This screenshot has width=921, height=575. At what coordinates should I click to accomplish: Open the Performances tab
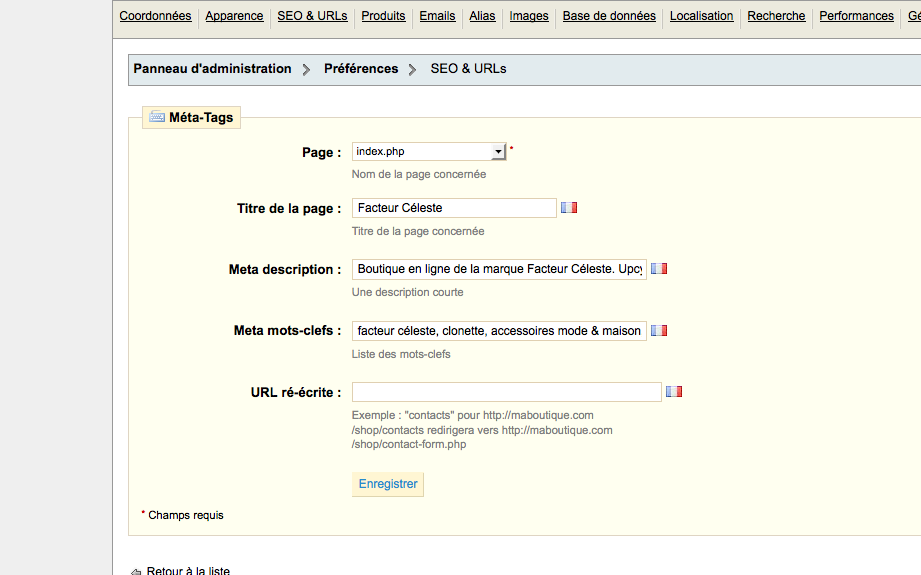tap(856, 16)
